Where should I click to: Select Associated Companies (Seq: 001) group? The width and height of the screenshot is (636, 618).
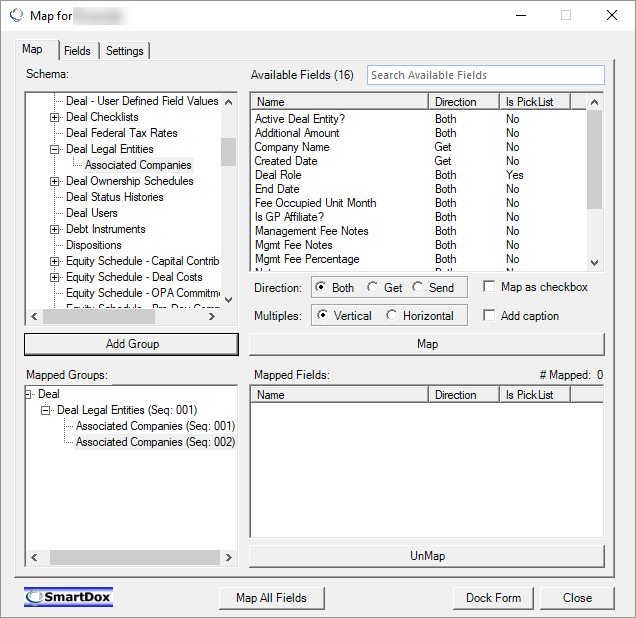[x=155, y=426]
